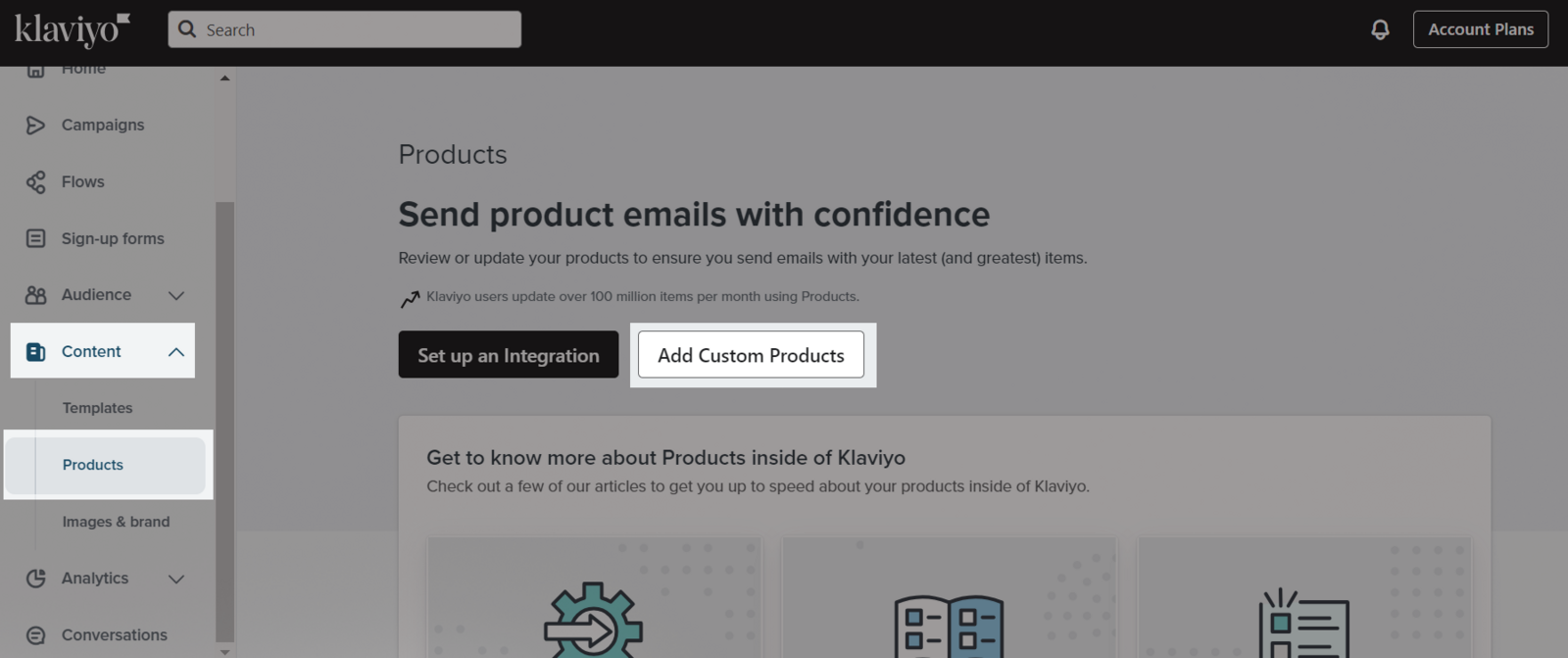Collapse the Content menu chevron
Image resolution: width=1568 pixels, height=658 pixels.
[176, 352]
